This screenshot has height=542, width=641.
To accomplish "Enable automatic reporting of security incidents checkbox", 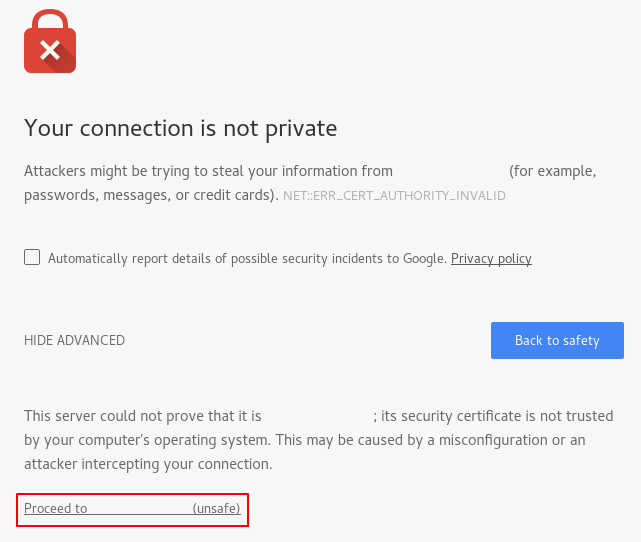I will click(x=32, y=258).
